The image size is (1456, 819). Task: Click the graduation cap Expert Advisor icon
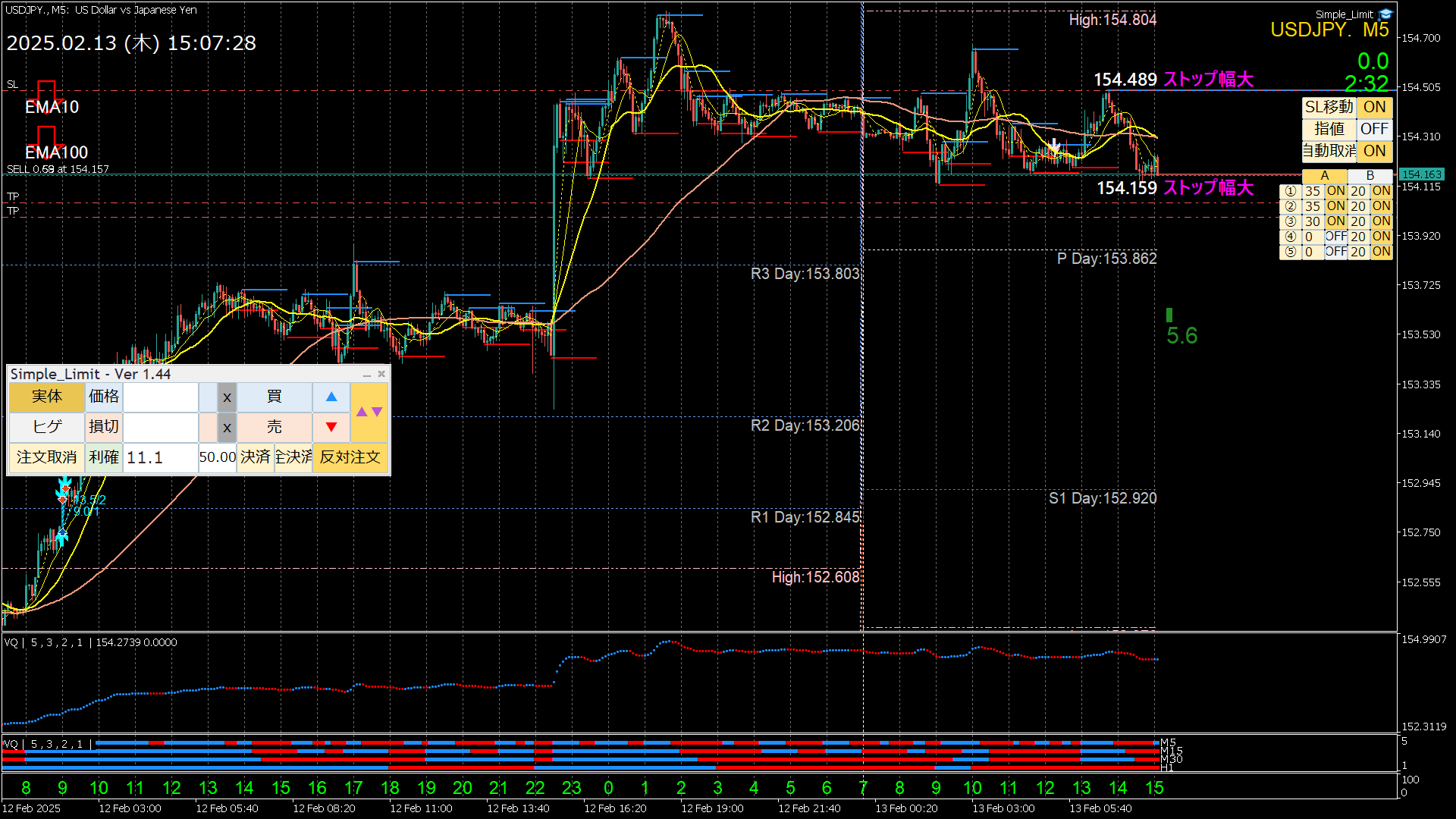point(1385,14)
